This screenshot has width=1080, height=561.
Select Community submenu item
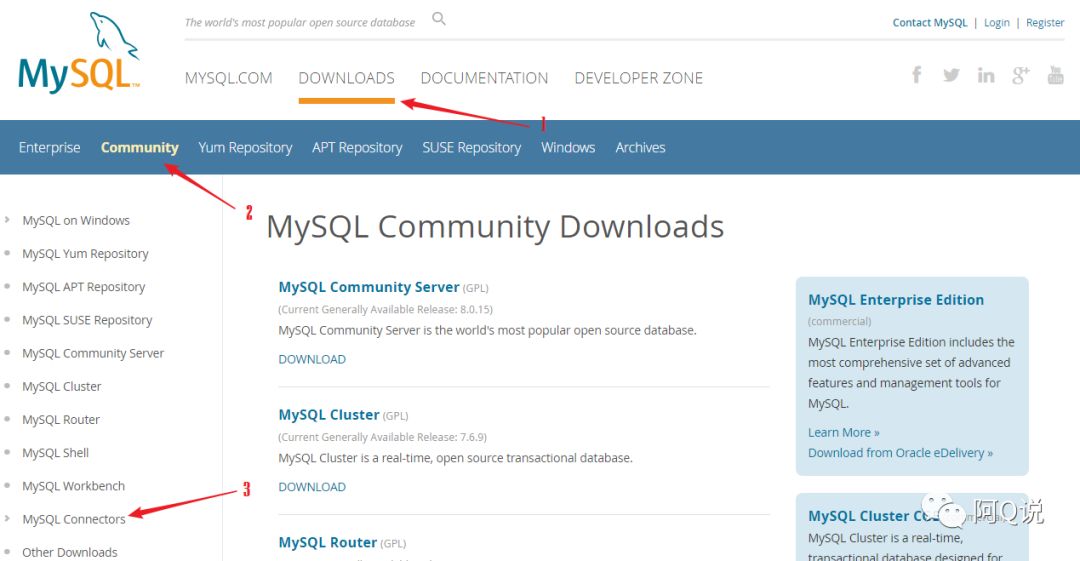coord(140,147)
